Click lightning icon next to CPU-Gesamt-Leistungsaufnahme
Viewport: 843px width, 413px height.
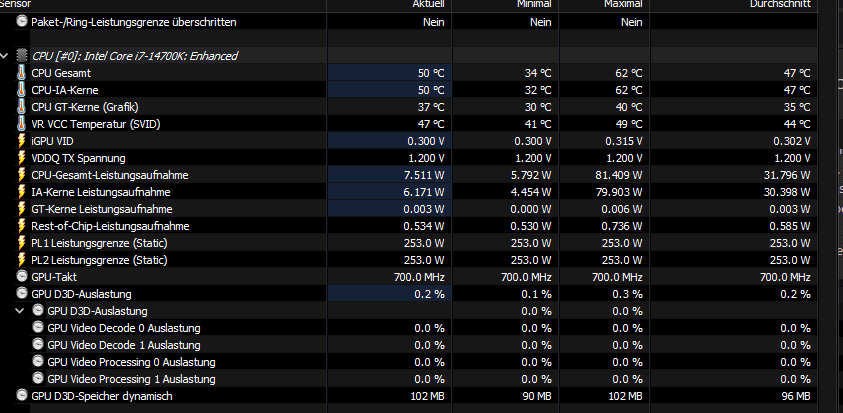click(x=22, y=175)
